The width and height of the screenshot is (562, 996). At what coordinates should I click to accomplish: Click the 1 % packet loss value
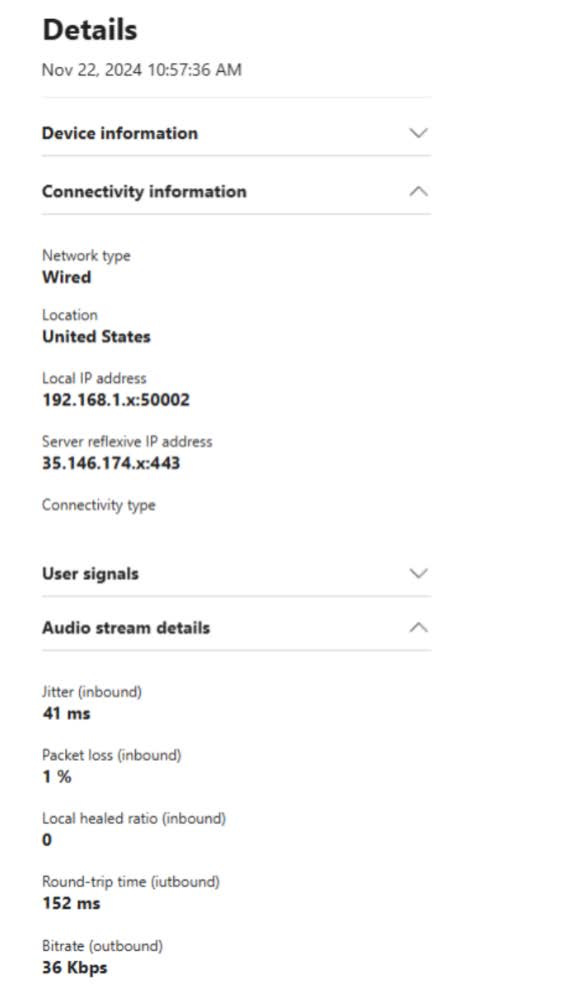(x=57, y=777)
